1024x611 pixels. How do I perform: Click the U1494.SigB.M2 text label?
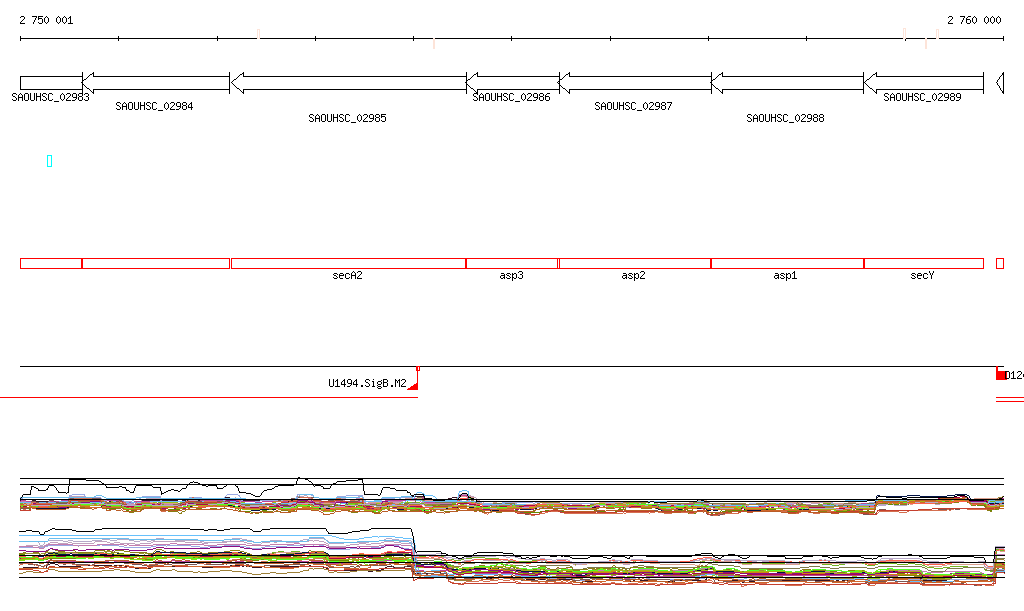367,383
